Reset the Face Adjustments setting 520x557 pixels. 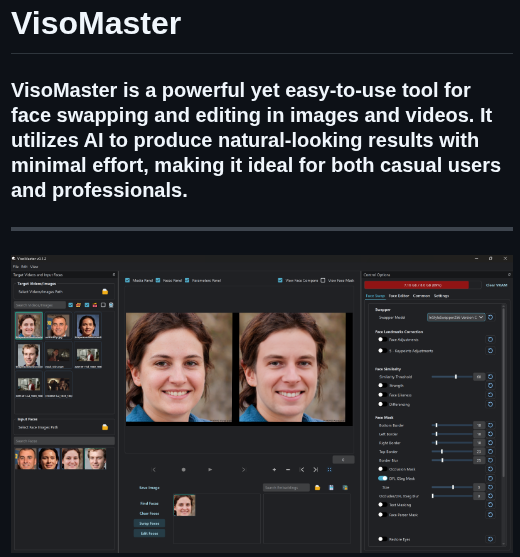click(x=491, y=340)
